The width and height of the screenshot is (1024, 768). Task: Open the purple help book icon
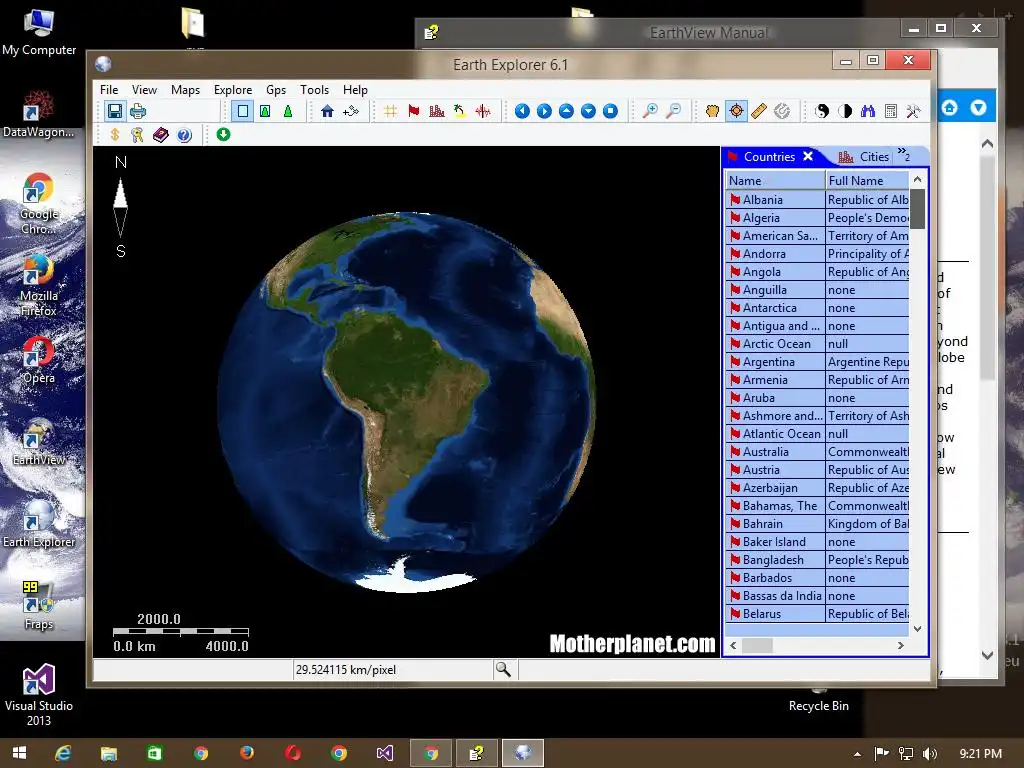pos(161,135)
